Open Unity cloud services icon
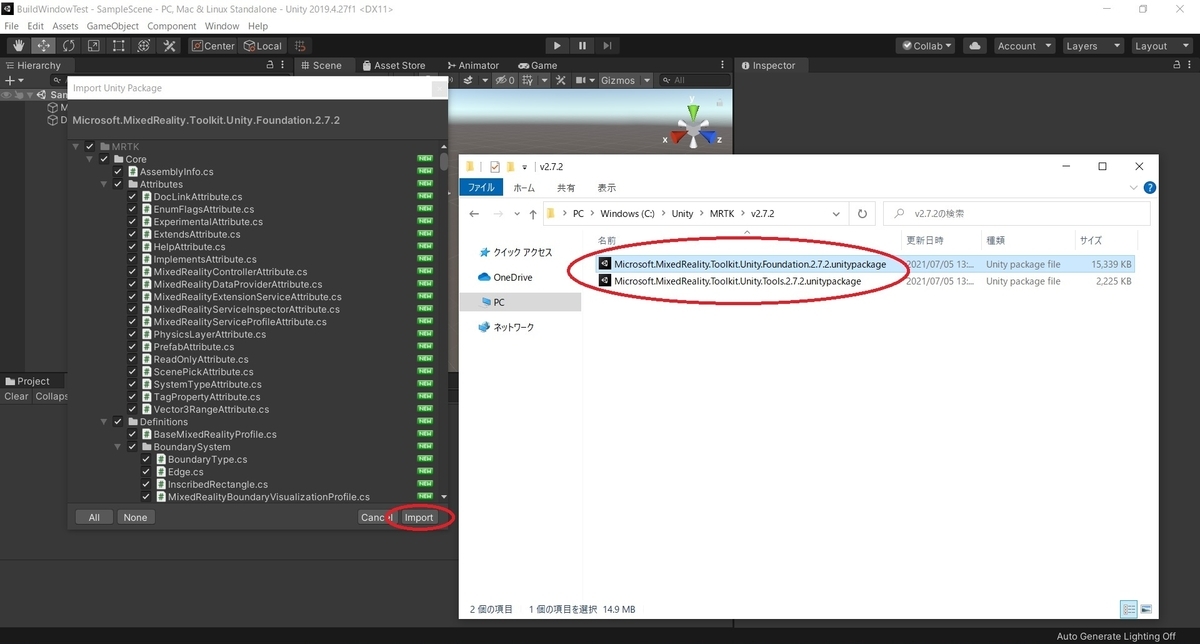The image size is (1200, 644). click(x=976, y=46)
